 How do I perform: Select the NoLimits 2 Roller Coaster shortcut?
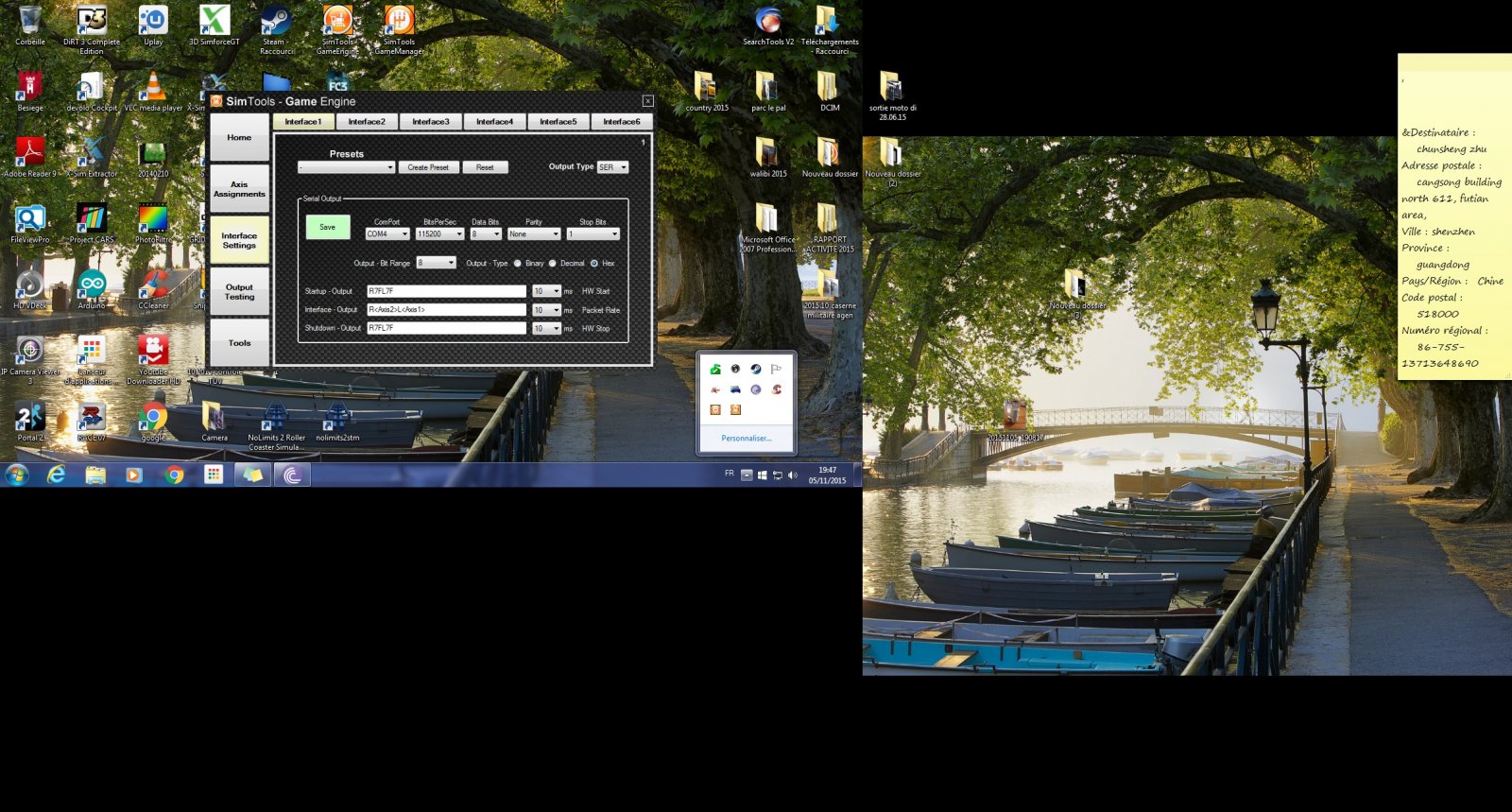point(276,426)
